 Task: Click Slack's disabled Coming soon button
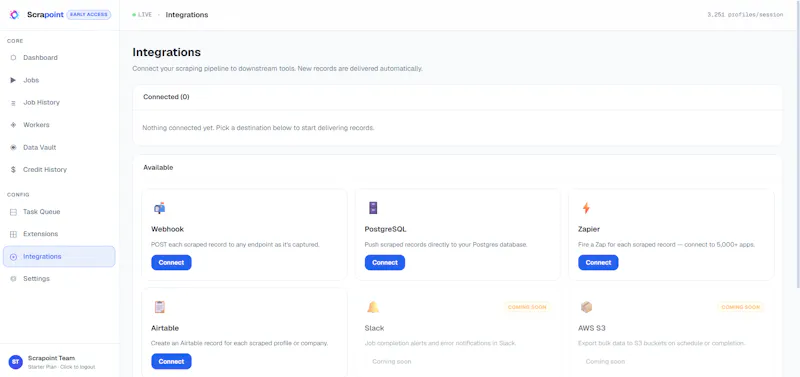pyautogui.click(x=391, y=362)
